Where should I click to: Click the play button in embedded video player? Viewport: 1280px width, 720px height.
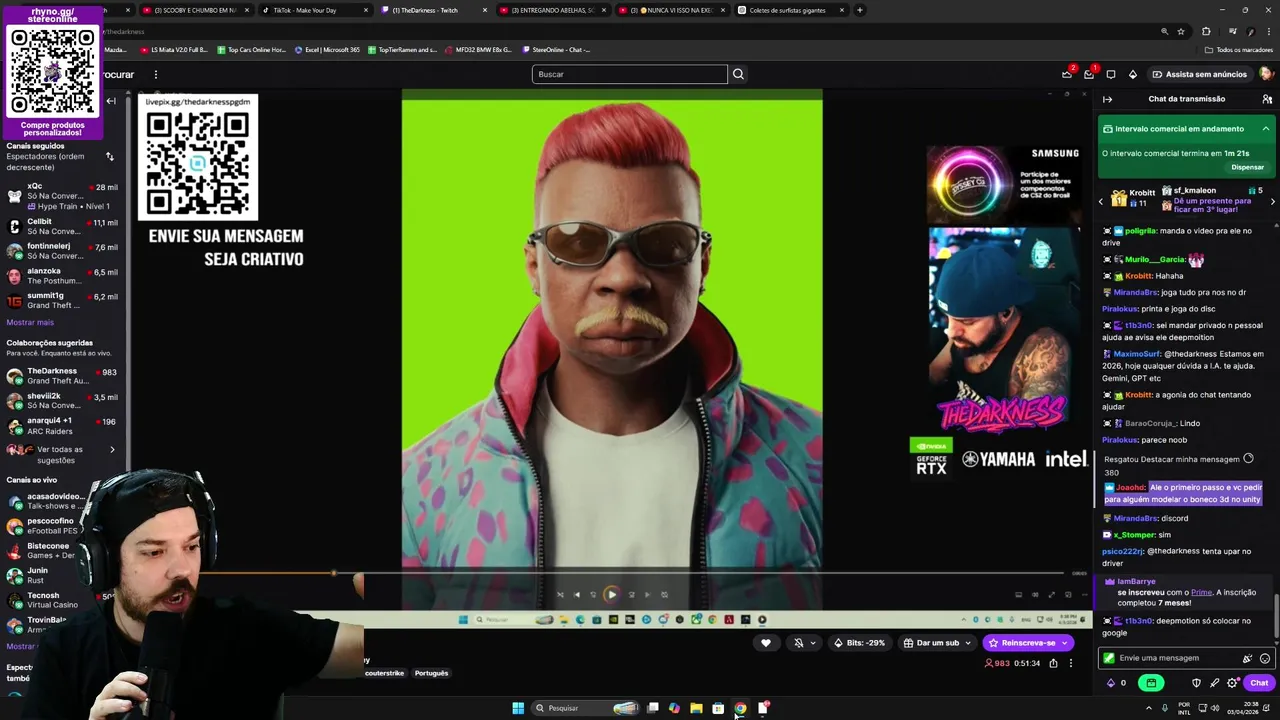pyautogui.click(x=612, y=594)
